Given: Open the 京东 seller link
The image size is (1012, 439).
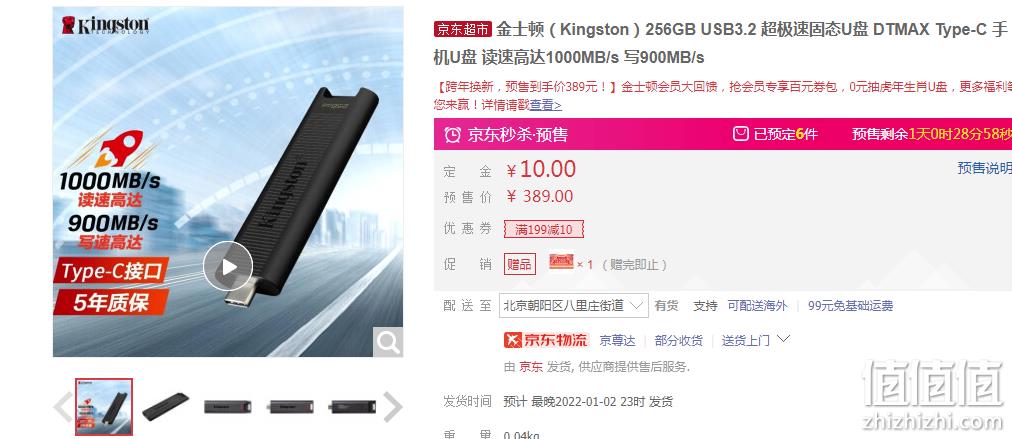Looking at the screenshot, I should point(531,367).
